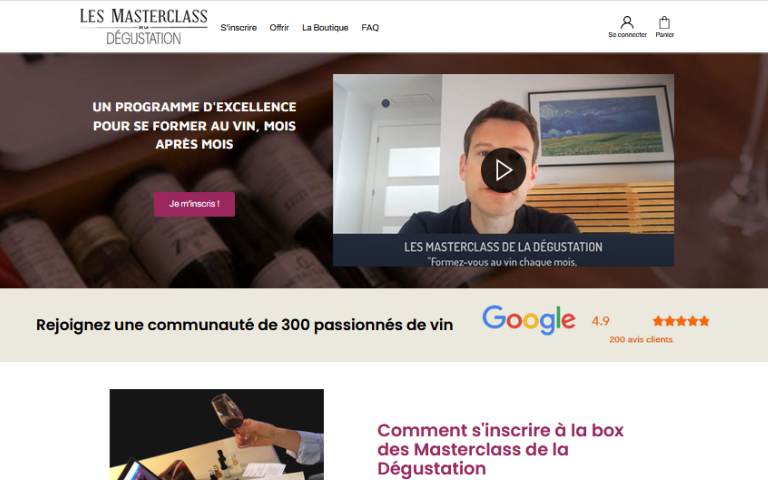The width and height of the screenshot is (768, 480).
Task: Play the presentation video
Action: point(503,170)
